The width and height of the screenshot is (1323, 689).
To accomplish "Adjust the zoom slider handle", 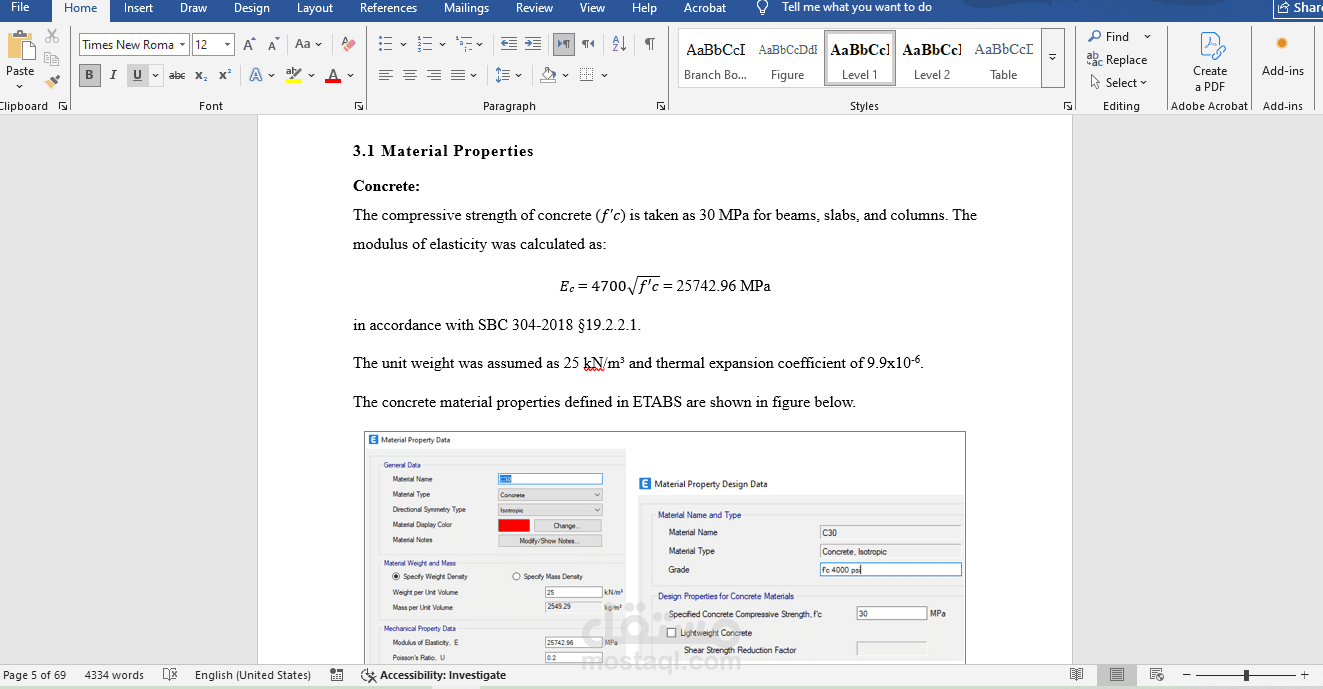I will click(1245, 675).
